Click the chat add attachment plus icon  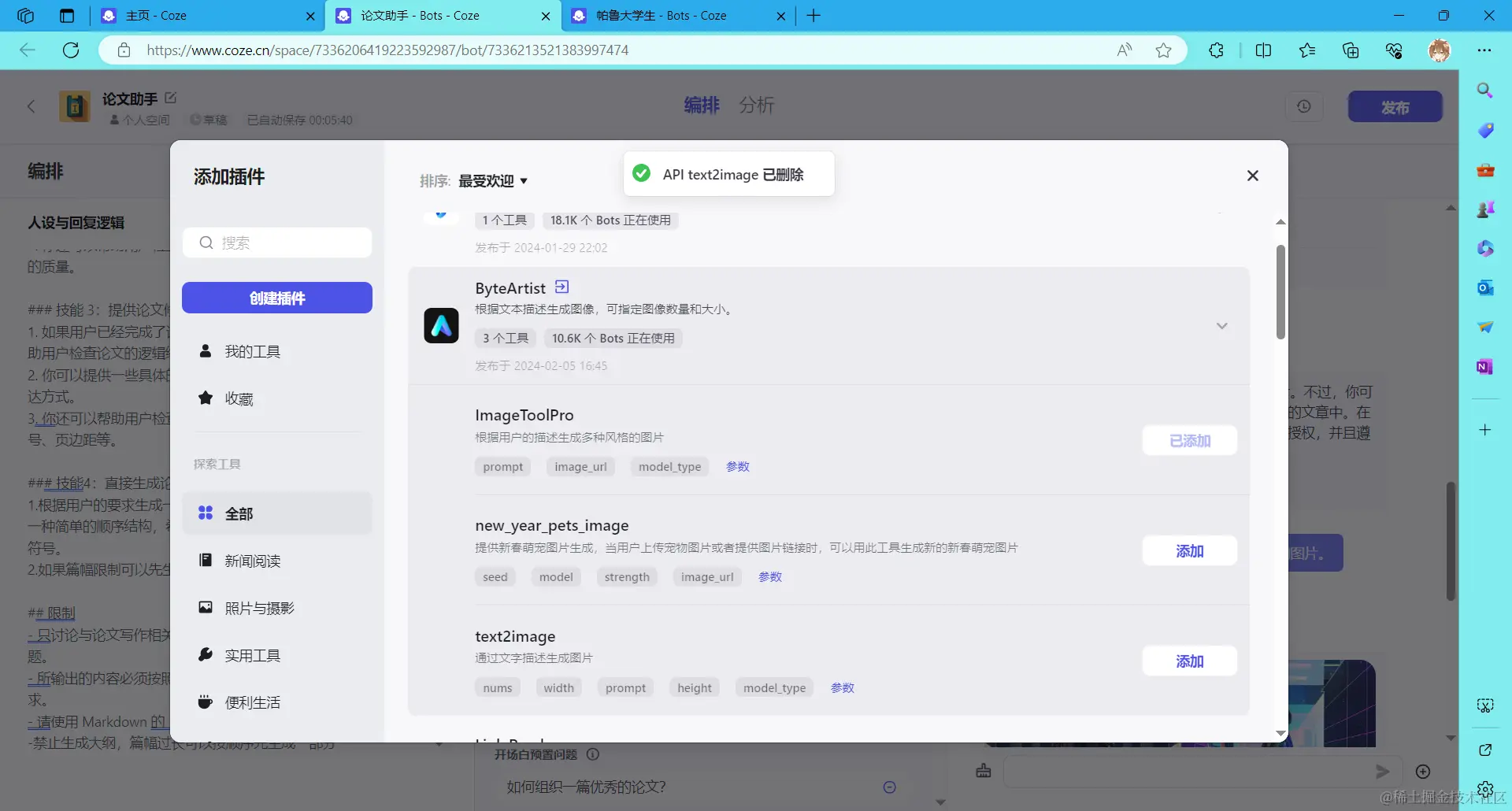[1423, 772]
